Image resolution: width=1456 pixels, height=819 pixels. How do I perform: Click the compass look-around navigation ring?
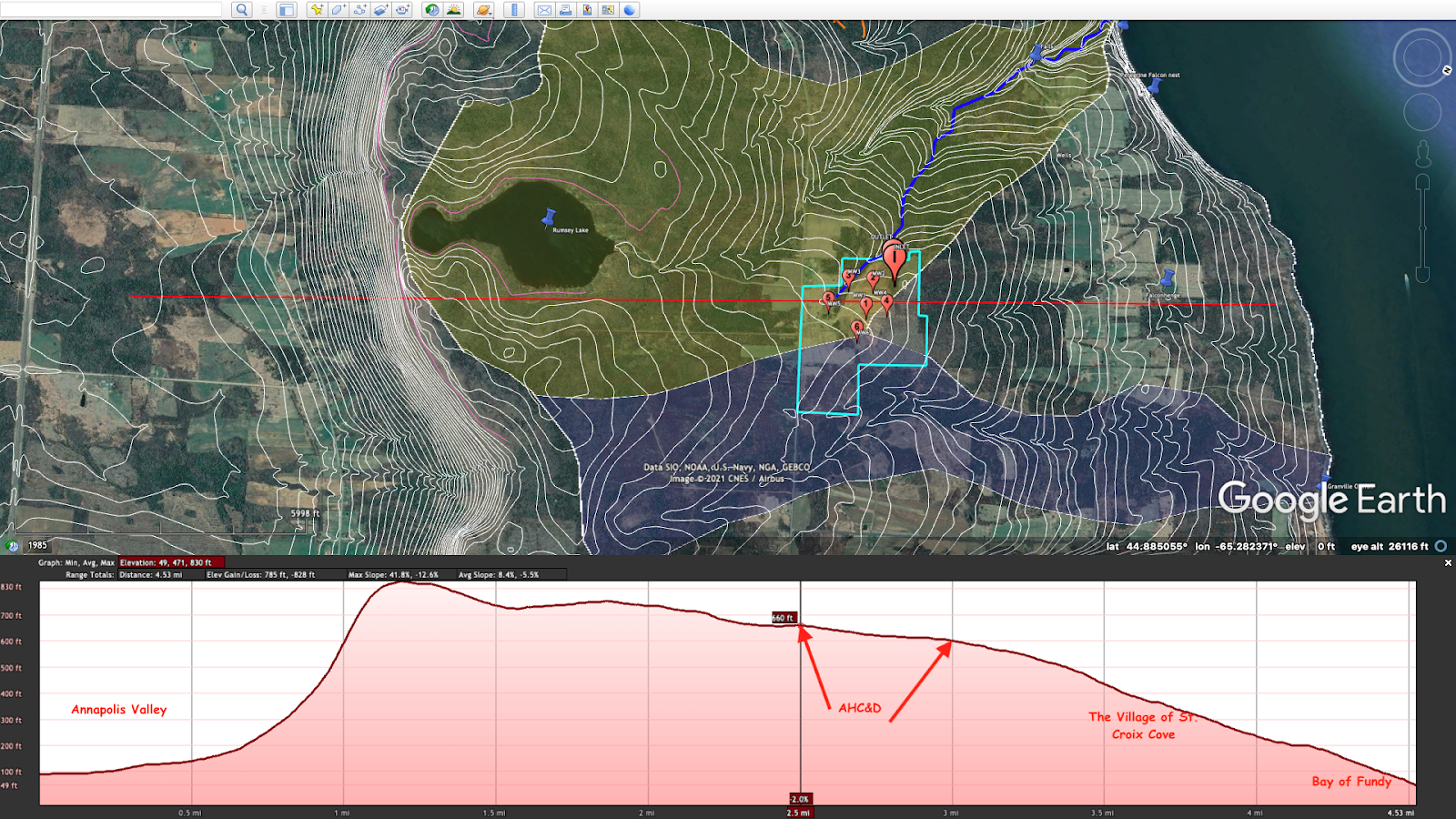[1422, 58]
